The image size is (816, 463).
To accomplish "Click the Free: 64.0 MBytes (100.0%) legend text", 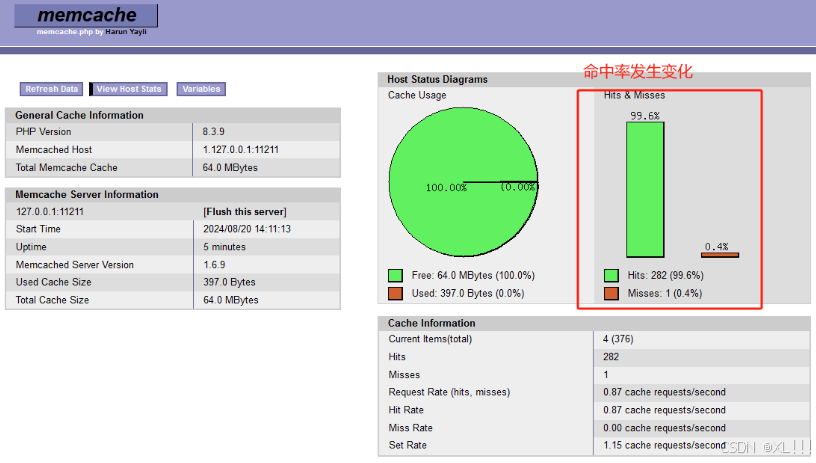I will 473,275.
